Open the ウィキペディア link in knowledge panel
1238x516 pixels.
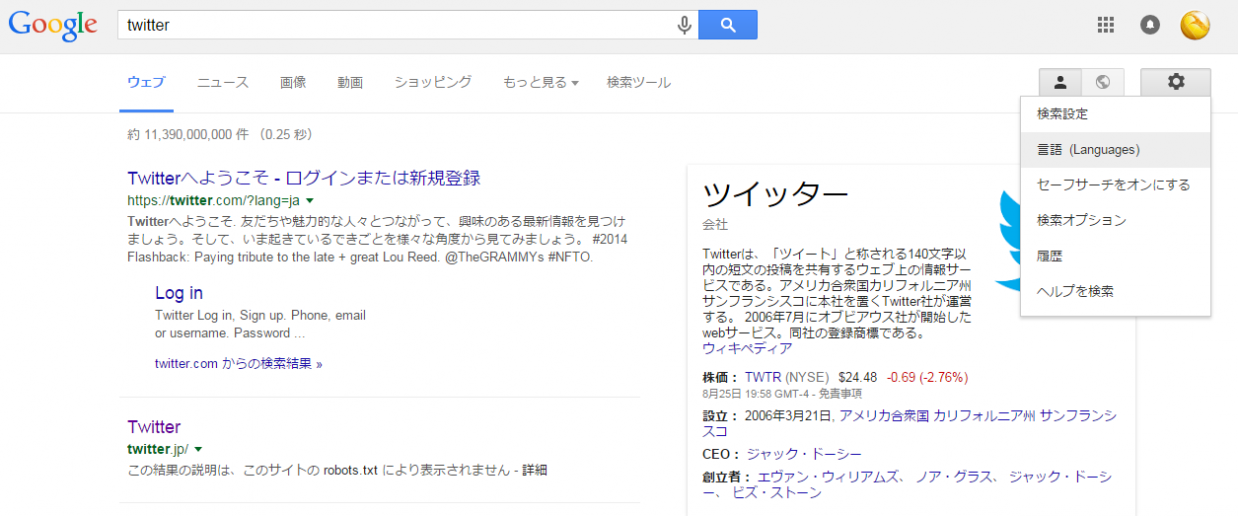[x=747, y=348]
